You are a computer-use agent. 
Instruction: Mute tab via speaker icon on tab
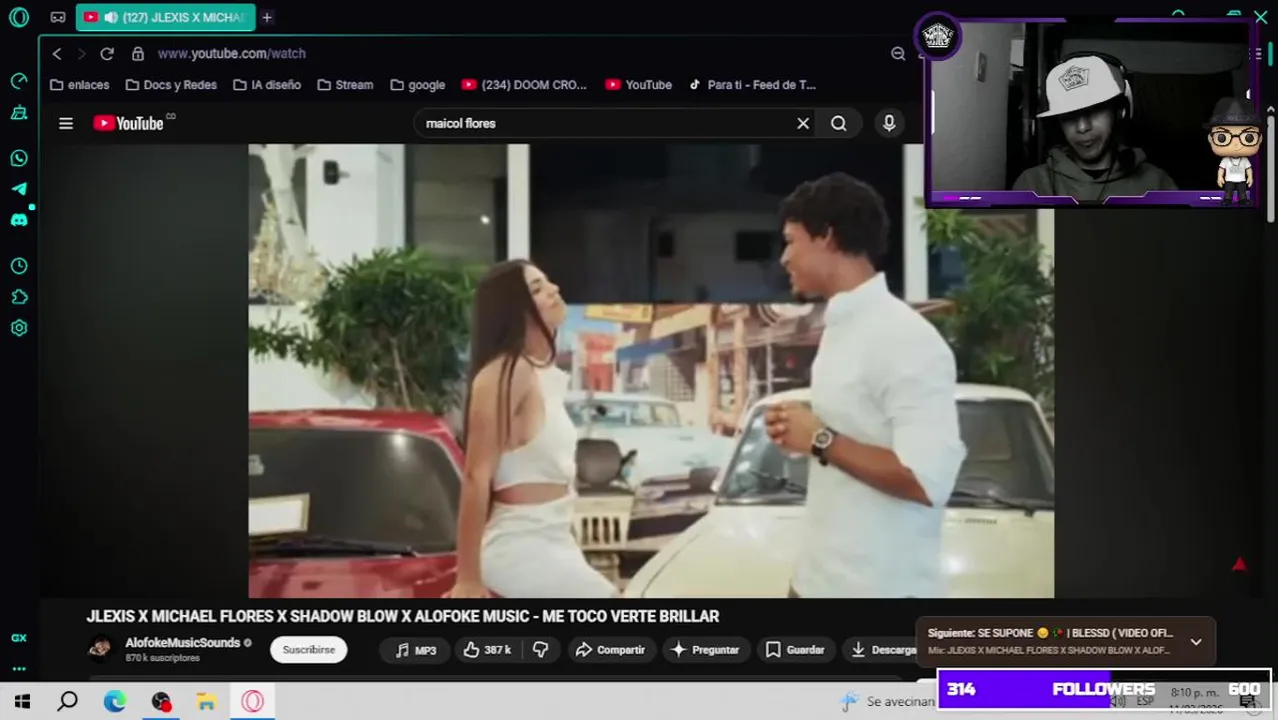pos(111,17)
